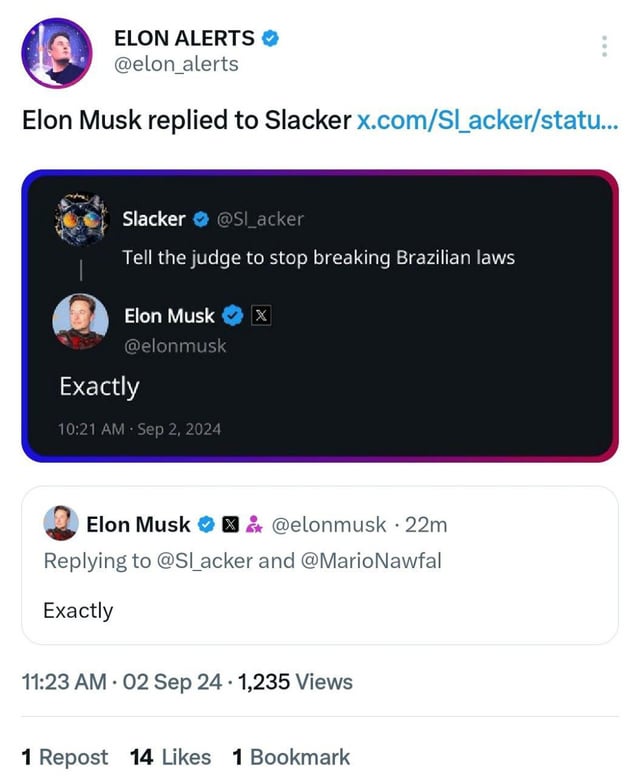The width and height of the screenshot is (640, 776).
Task: Open the x.com/Sl_acker status link
Action: pos(487,121)
